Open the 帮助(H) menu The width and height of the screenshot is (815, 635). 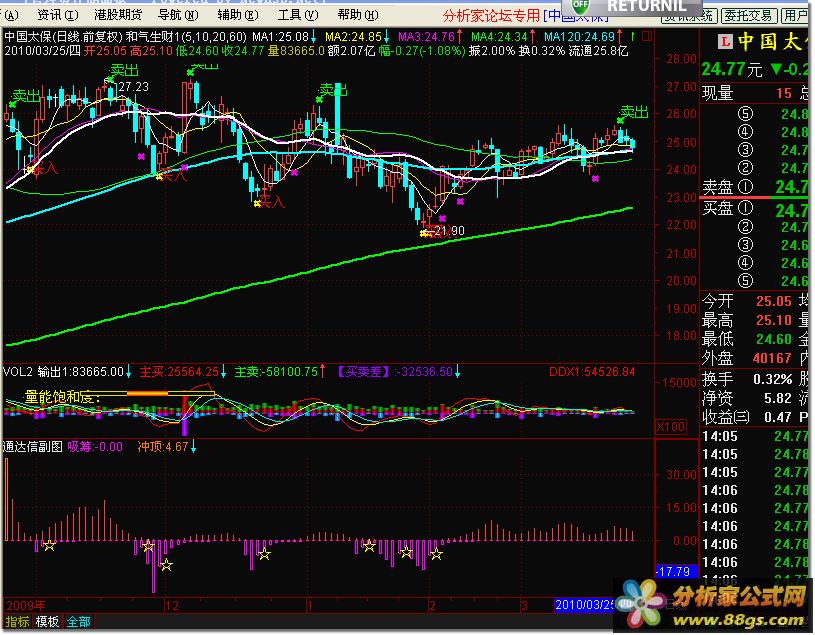(x=358, y=15)
